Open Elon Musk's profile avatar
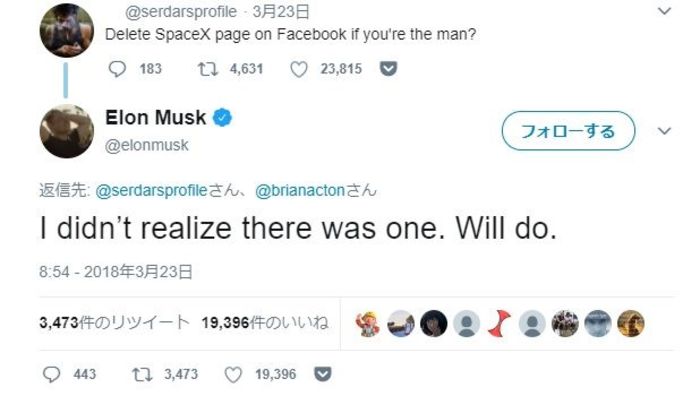 tap(67, 131)
